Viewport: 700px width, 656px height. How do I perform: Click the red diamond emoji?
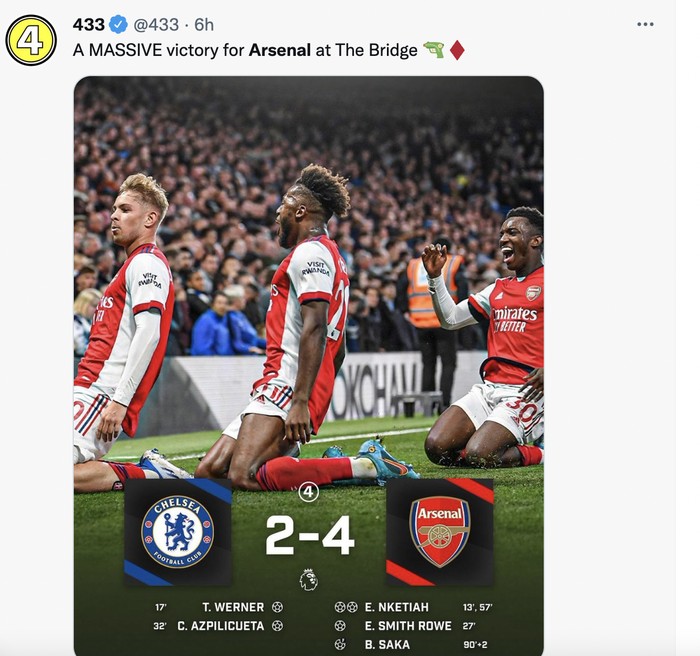457,50
